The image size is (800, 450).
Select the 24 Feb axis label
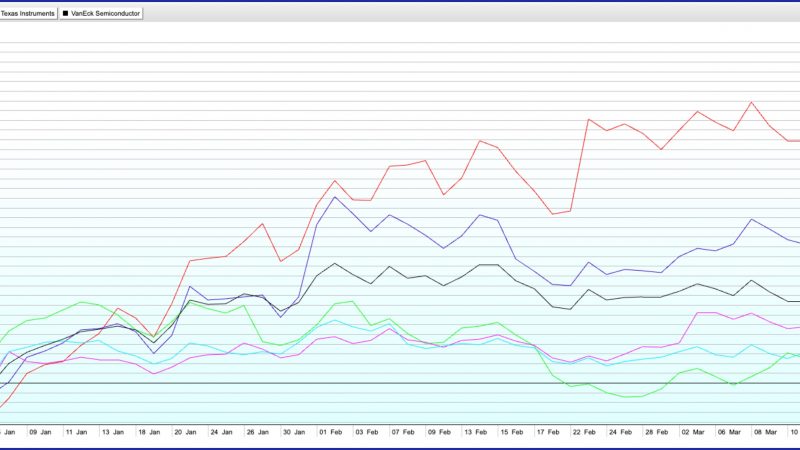(x=620, y=432)
